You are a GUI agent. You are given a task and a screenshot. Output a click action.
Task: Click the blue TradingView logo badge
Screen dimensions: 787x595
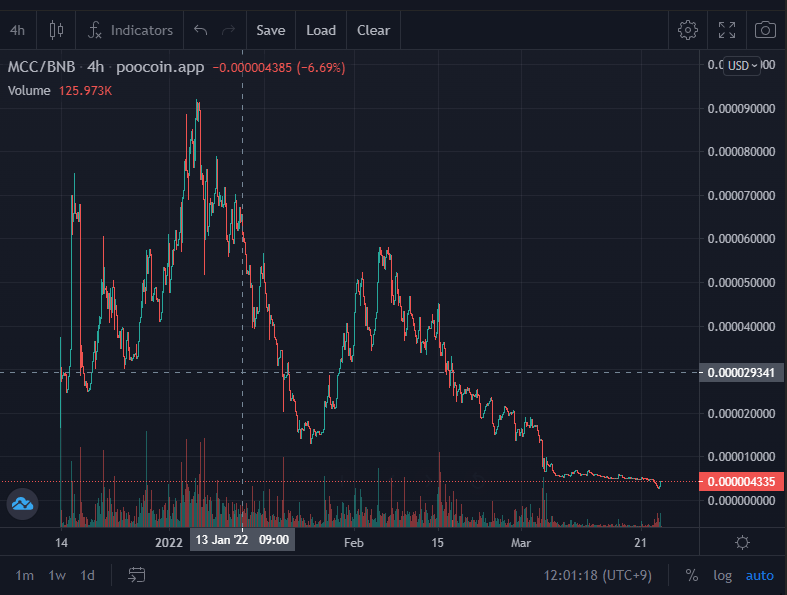tap(23, 504)
